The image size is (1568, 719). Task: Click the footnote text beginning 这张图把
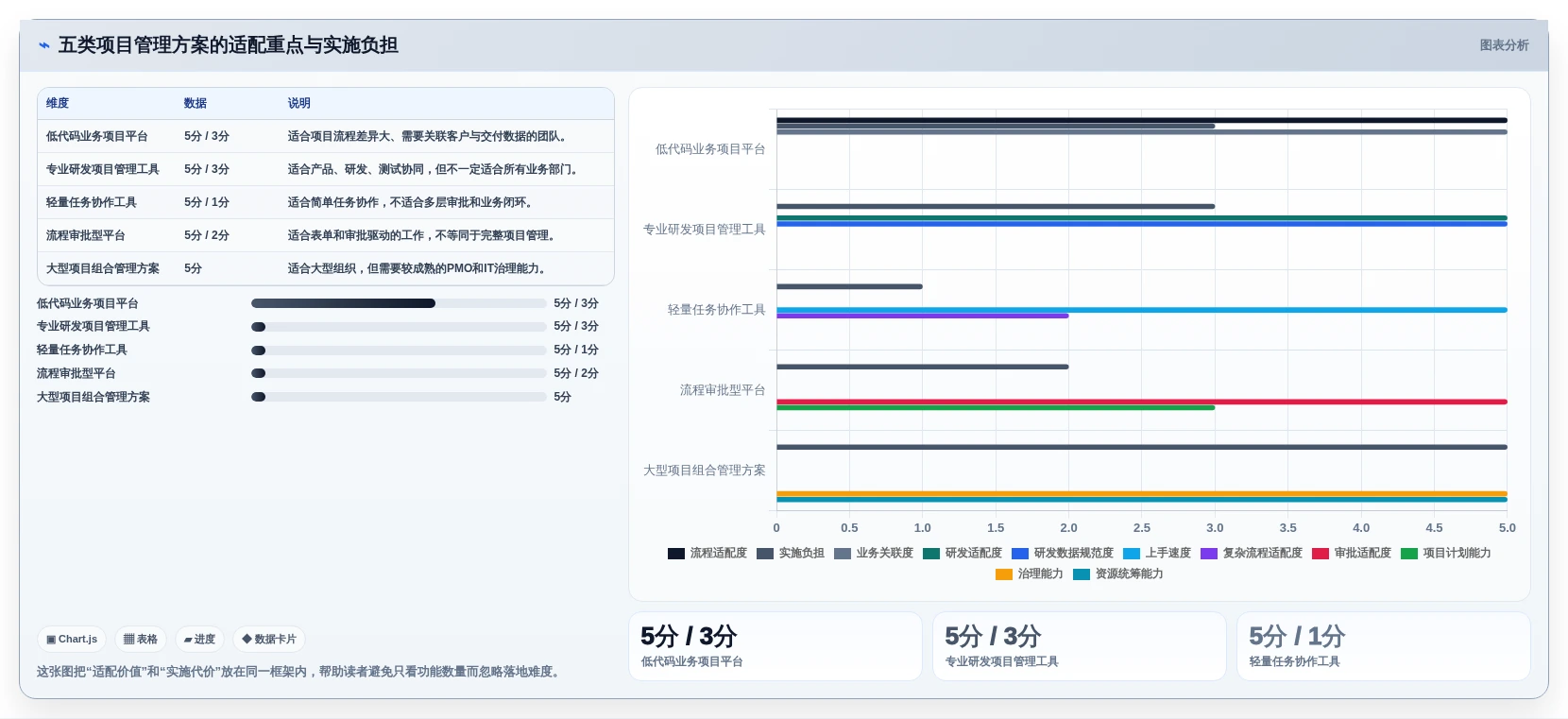click(300, 672)
